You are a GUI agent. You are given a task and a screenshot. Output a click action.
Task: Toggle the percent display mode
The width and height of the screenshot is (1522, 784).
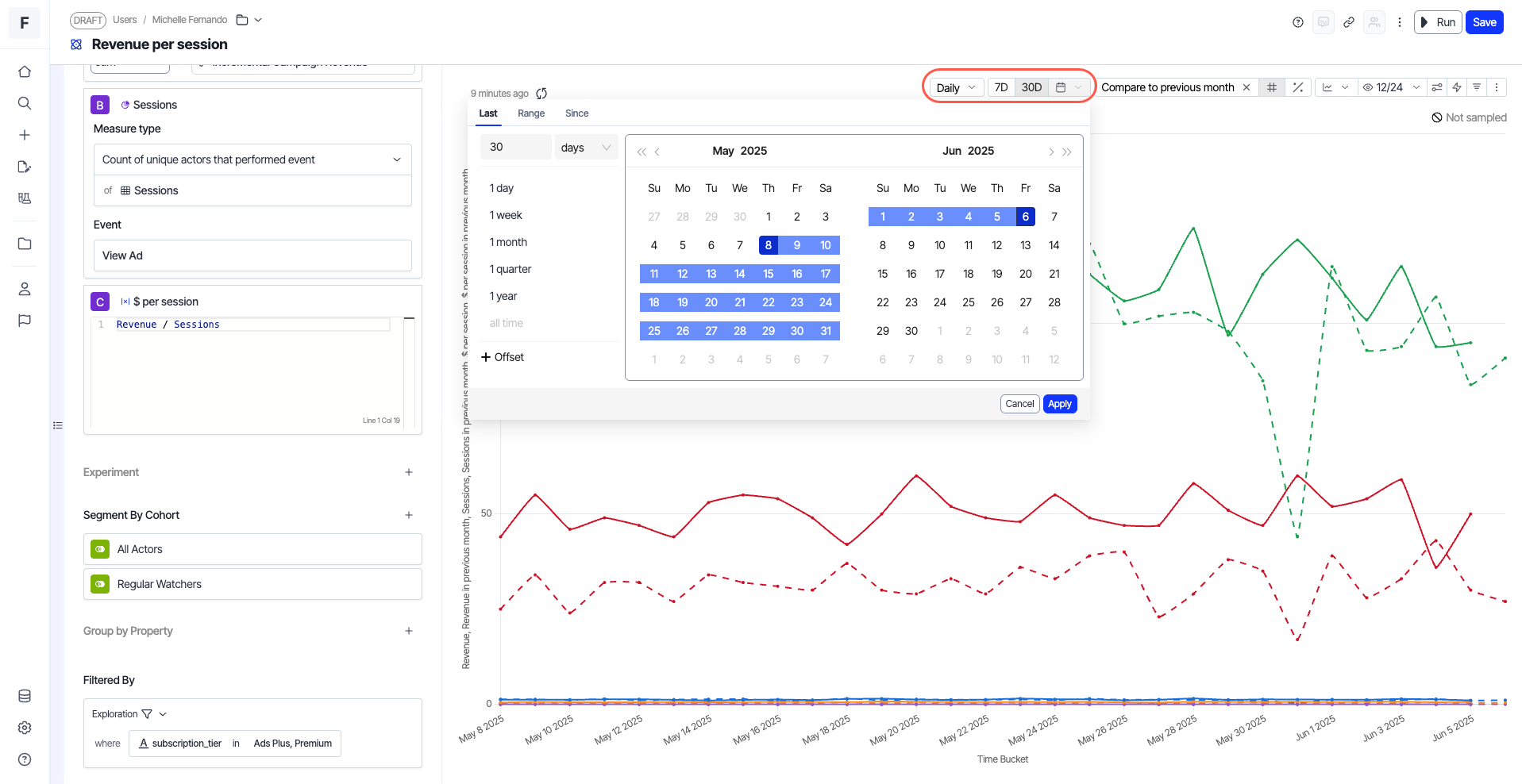pyautogui.click(x=1298, y=87)
